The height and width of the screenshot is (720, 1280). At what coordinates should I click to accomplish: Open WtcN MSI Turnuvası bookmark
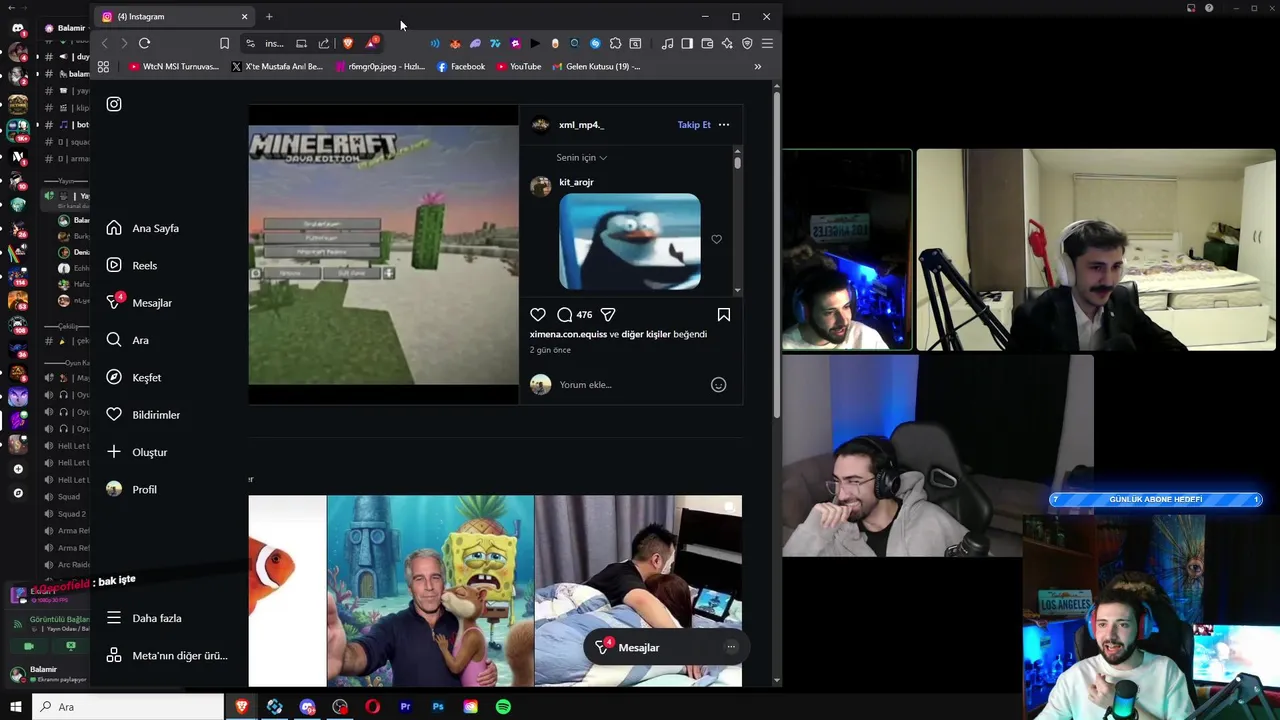(x=174, y=67)
